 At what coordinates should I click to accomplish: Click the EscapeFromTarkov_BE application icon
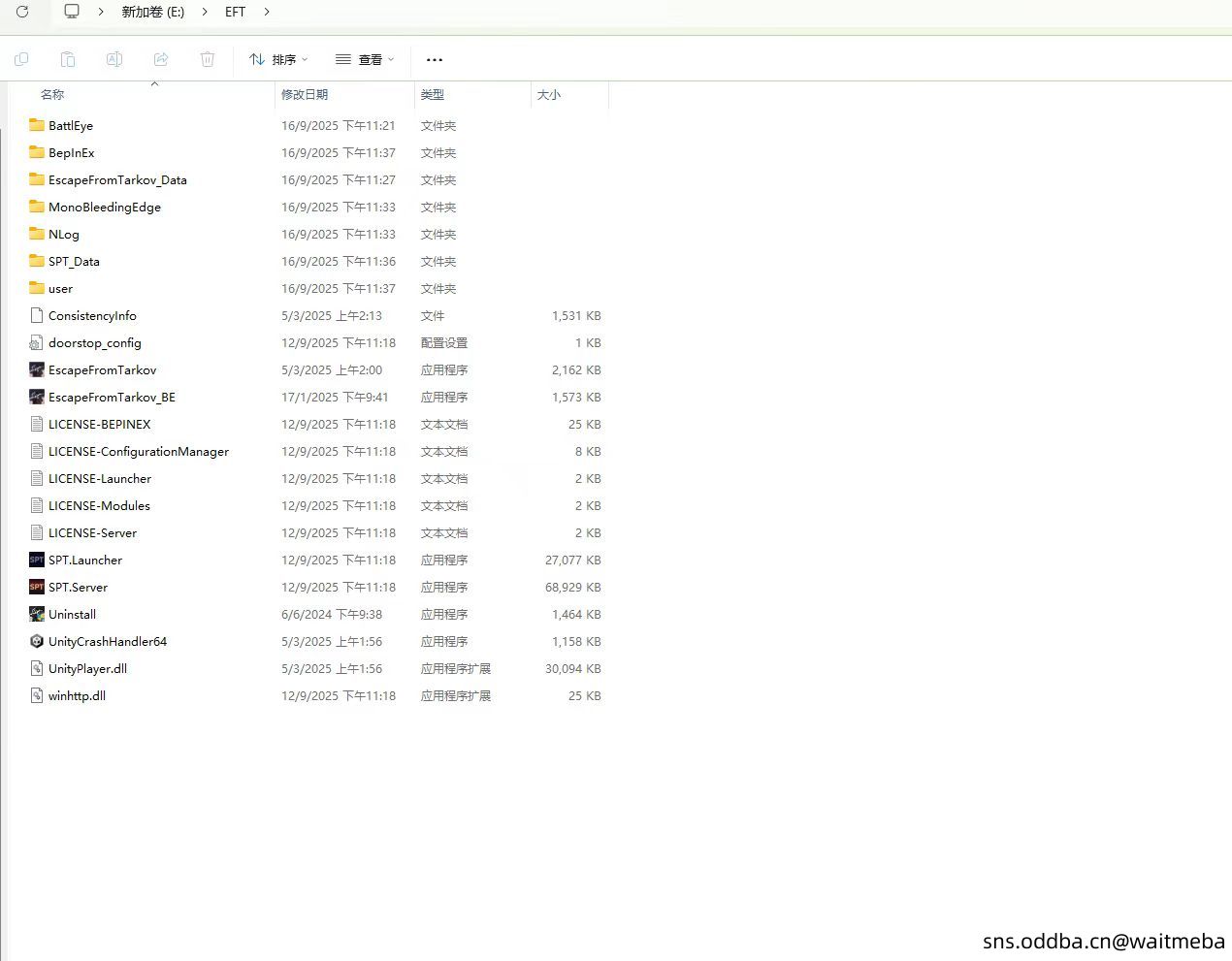[x=37, y=397]
